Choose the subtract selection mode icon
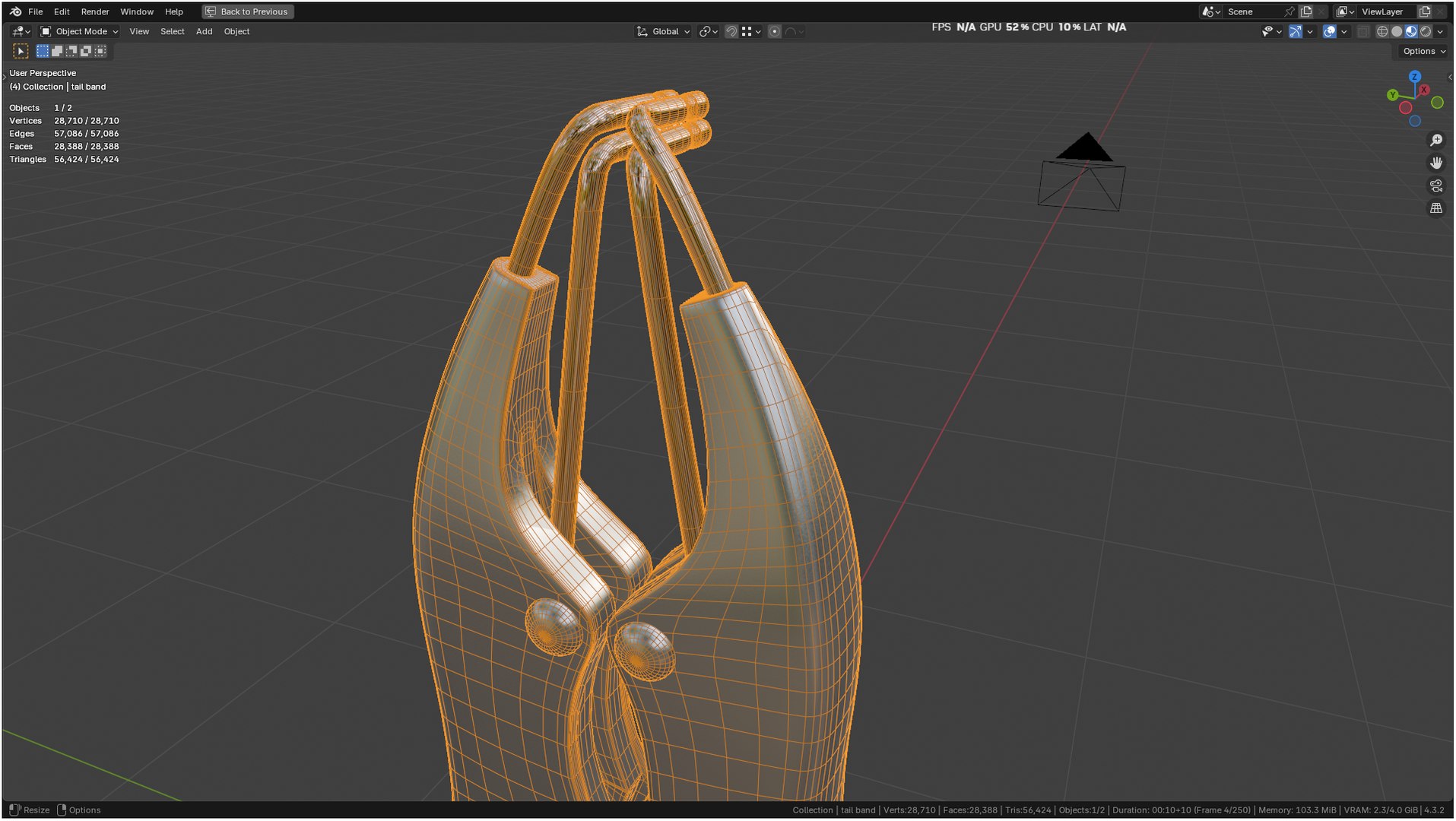This screenshot has width=1456, height=821. 71,51
